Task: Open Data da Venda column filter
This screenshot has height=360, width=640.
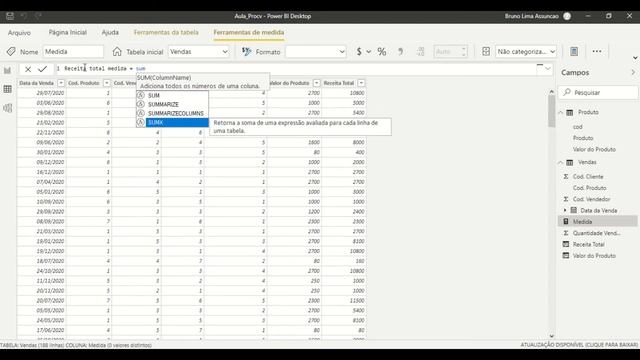Action: point(61,83)
